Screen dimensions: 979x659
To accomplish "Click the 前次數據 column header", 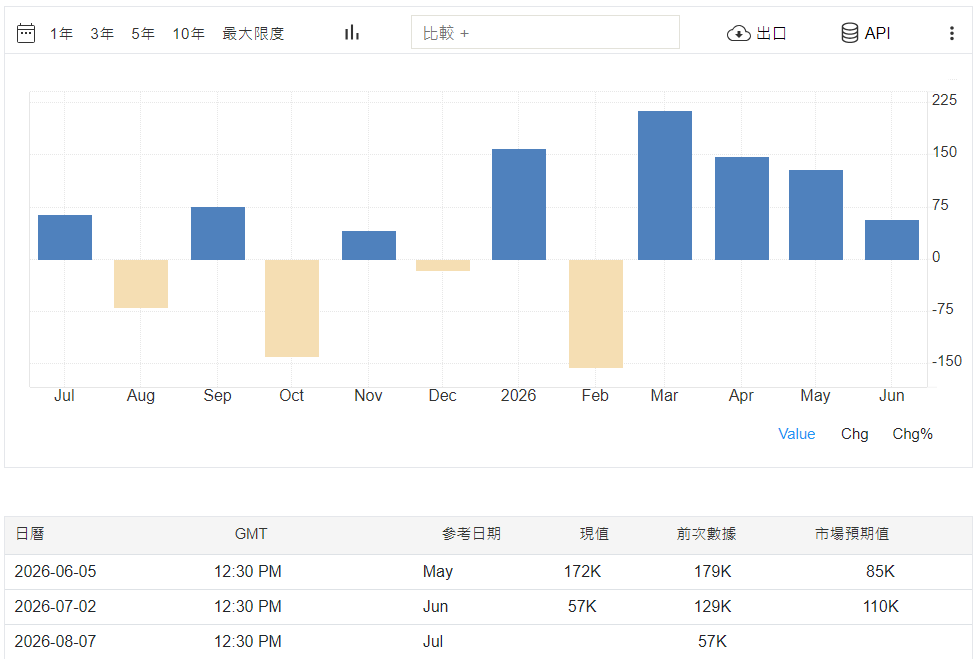I will pyautogui.click(x=706, y=534).
